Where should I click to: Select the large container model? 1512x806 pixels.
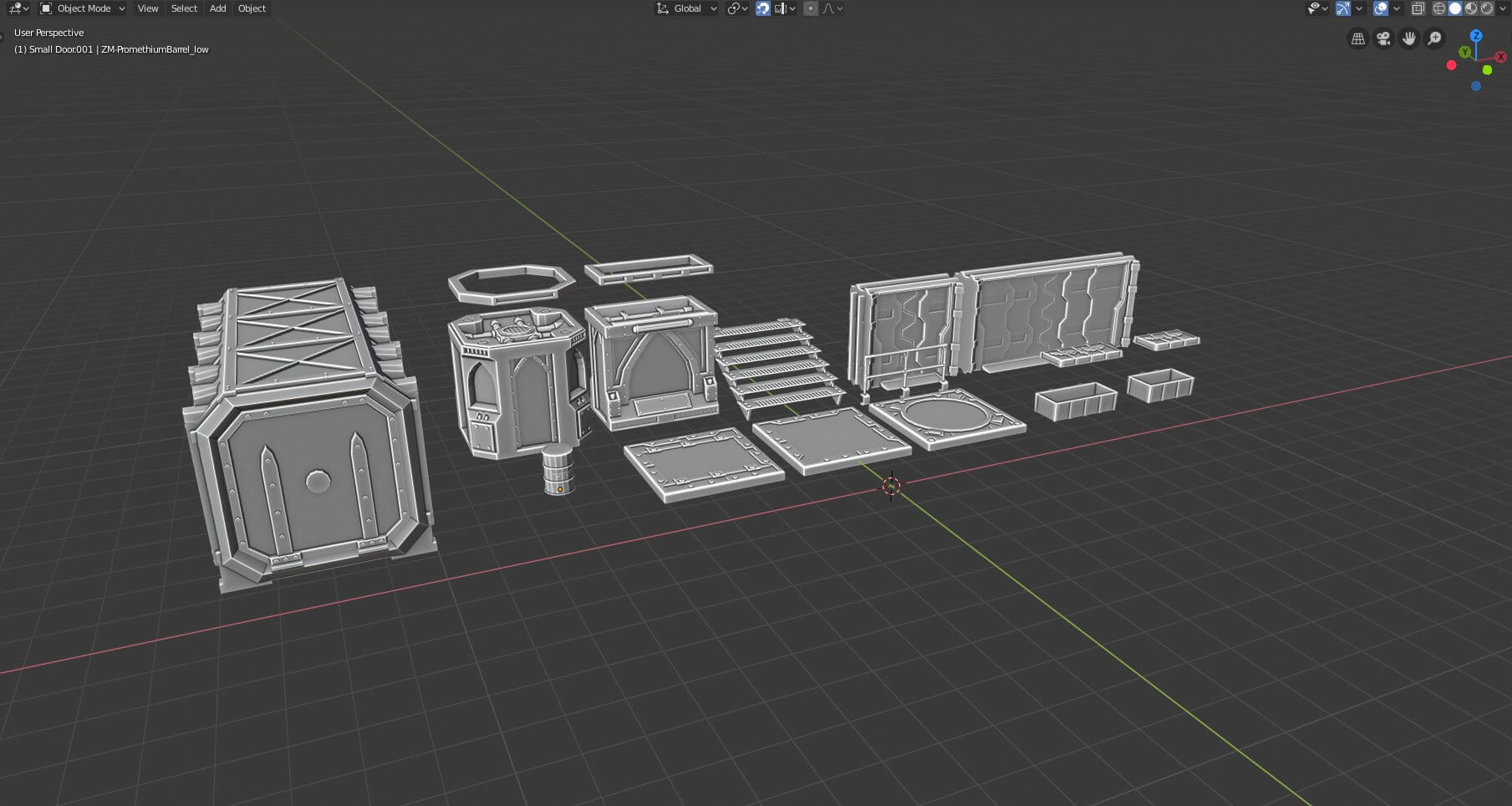coord(309,435)
